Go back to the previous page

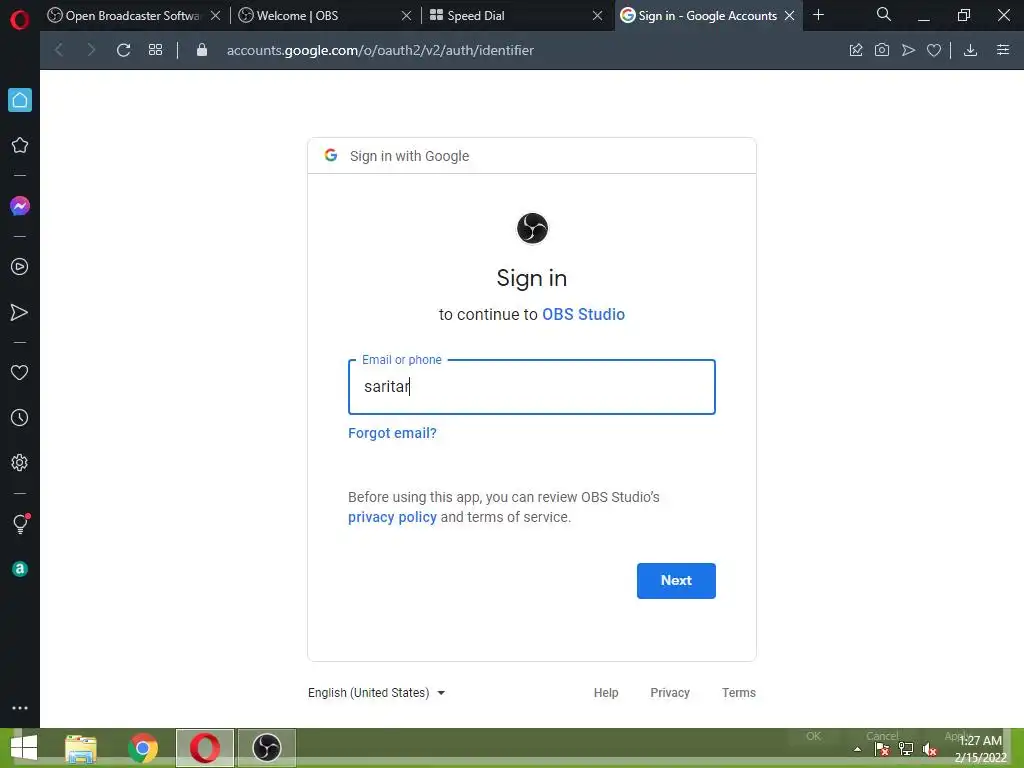(59, 50)
